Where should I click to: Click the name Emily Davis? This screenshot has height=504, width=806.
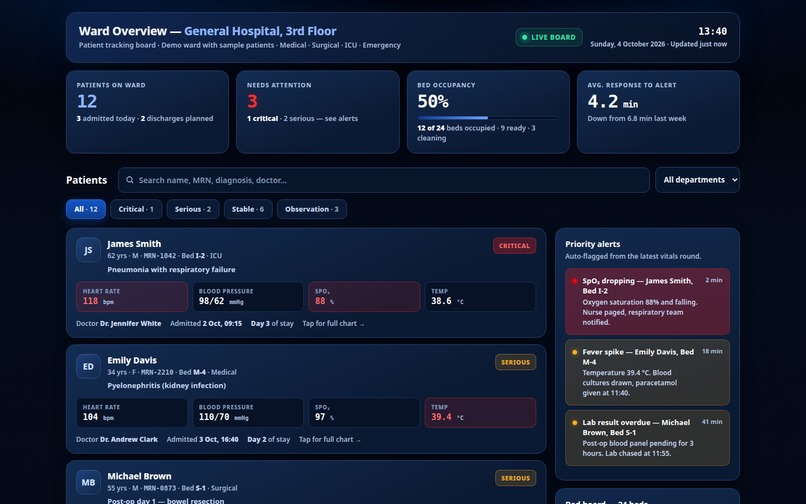132,360
